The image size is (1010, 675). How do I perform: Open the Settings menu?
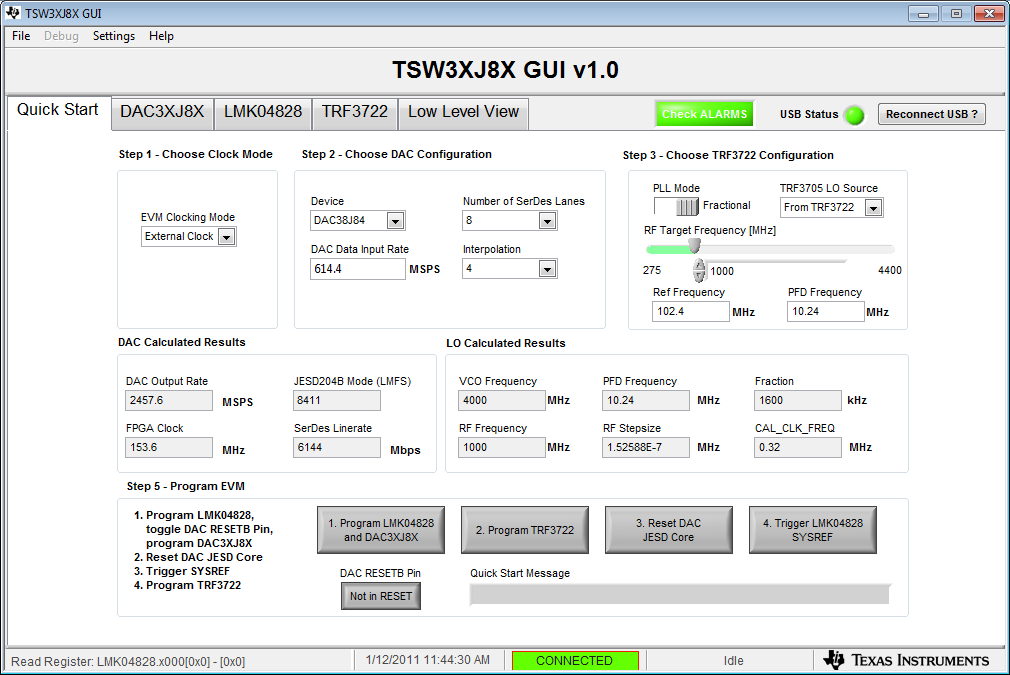coord(113,36)
